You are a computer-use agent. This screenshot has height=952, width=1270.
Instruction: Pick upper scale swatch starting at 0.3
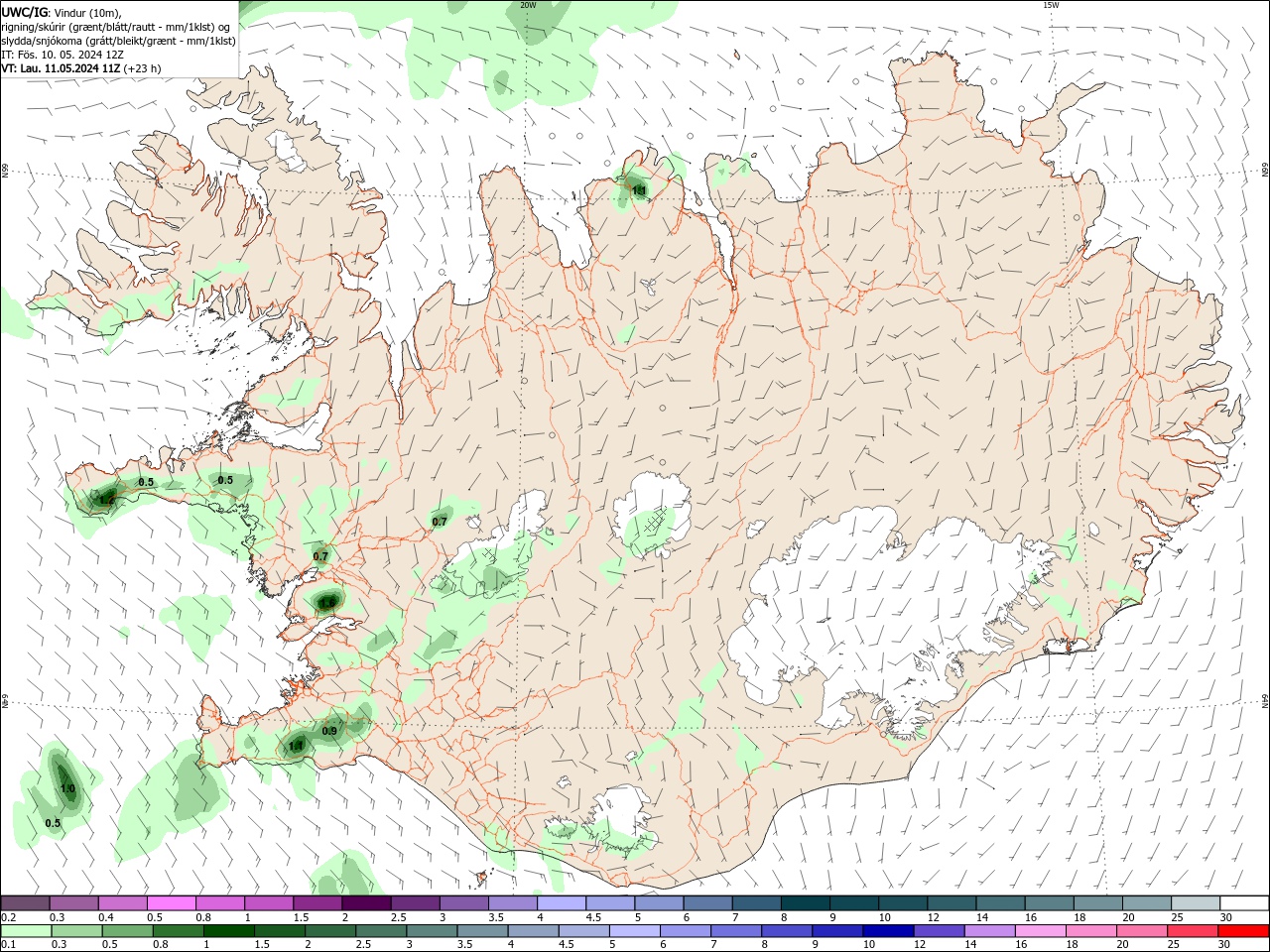73,902
